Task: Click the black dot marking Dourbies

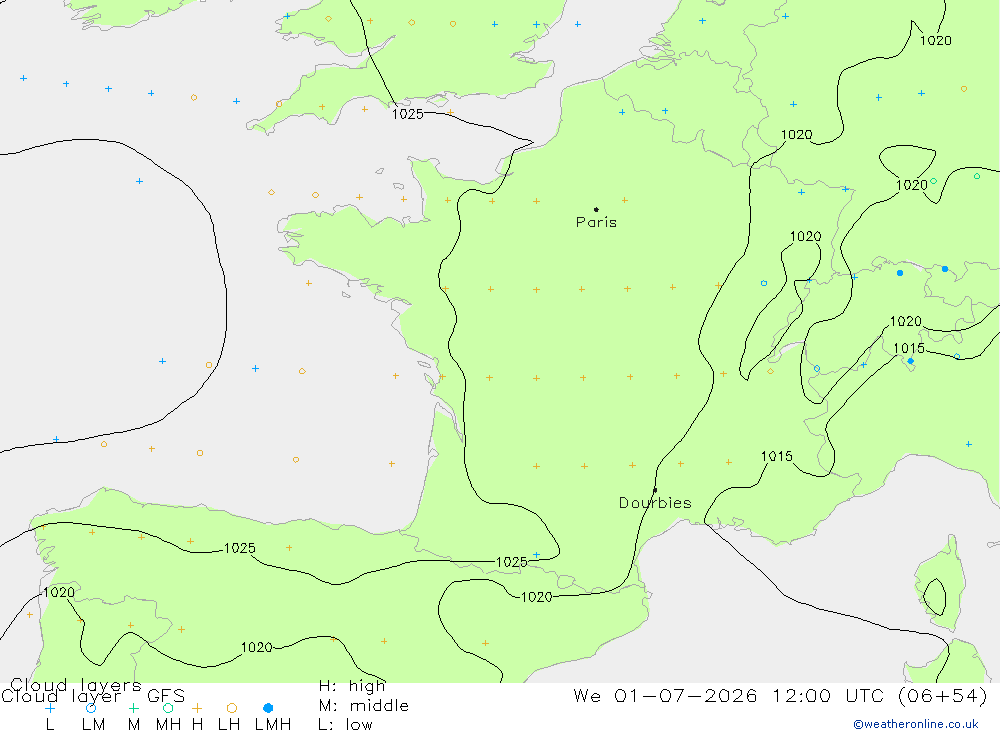Action: tap(655, 491)
